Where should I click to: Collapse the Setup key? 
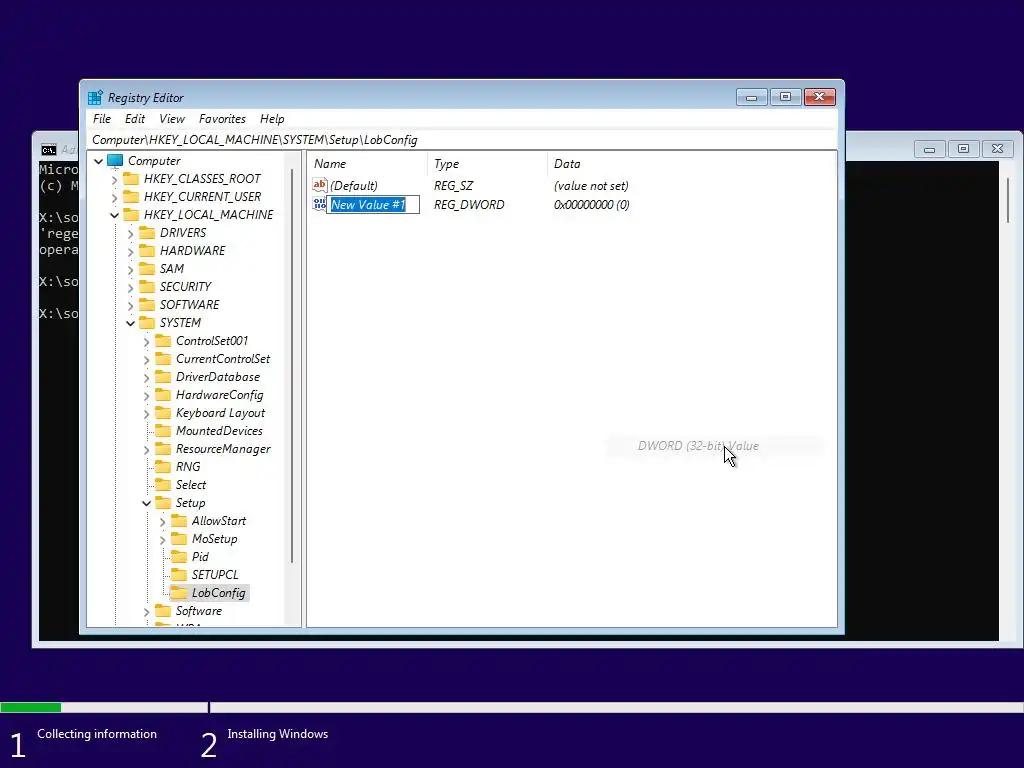point(146,503)
